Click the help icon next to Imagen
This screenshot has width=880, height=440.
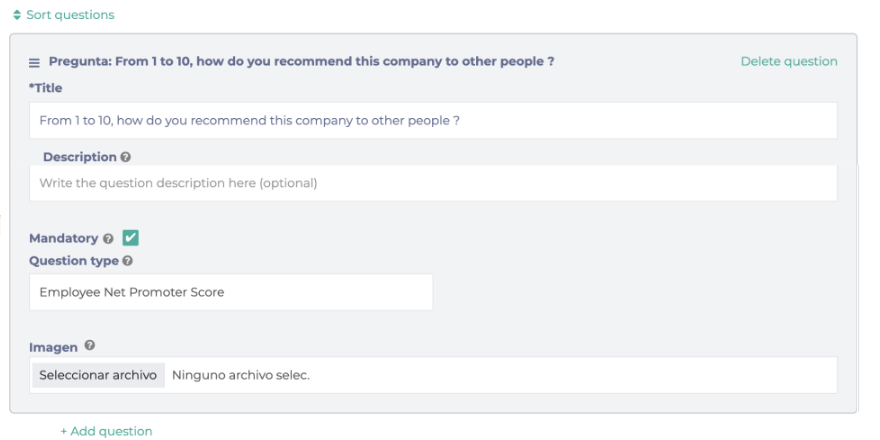(x=90, y=346)
